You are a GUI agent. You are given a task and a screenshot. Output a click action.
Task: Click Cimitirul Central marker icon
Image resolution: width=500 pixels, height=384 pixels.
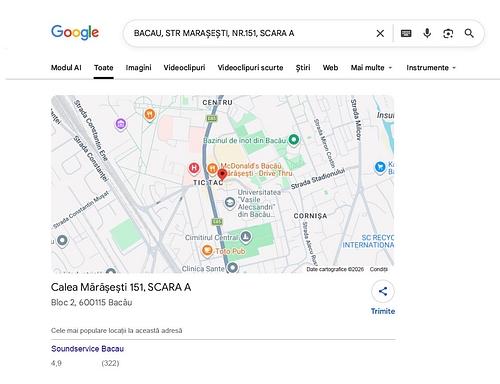pyautogui.click(x=246, y=237)
